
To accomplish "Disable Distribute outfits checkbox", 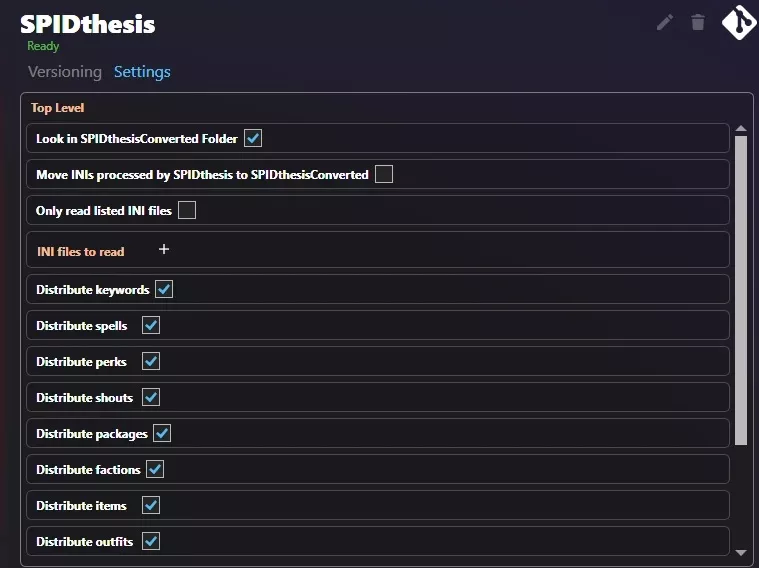I will 151,541.
